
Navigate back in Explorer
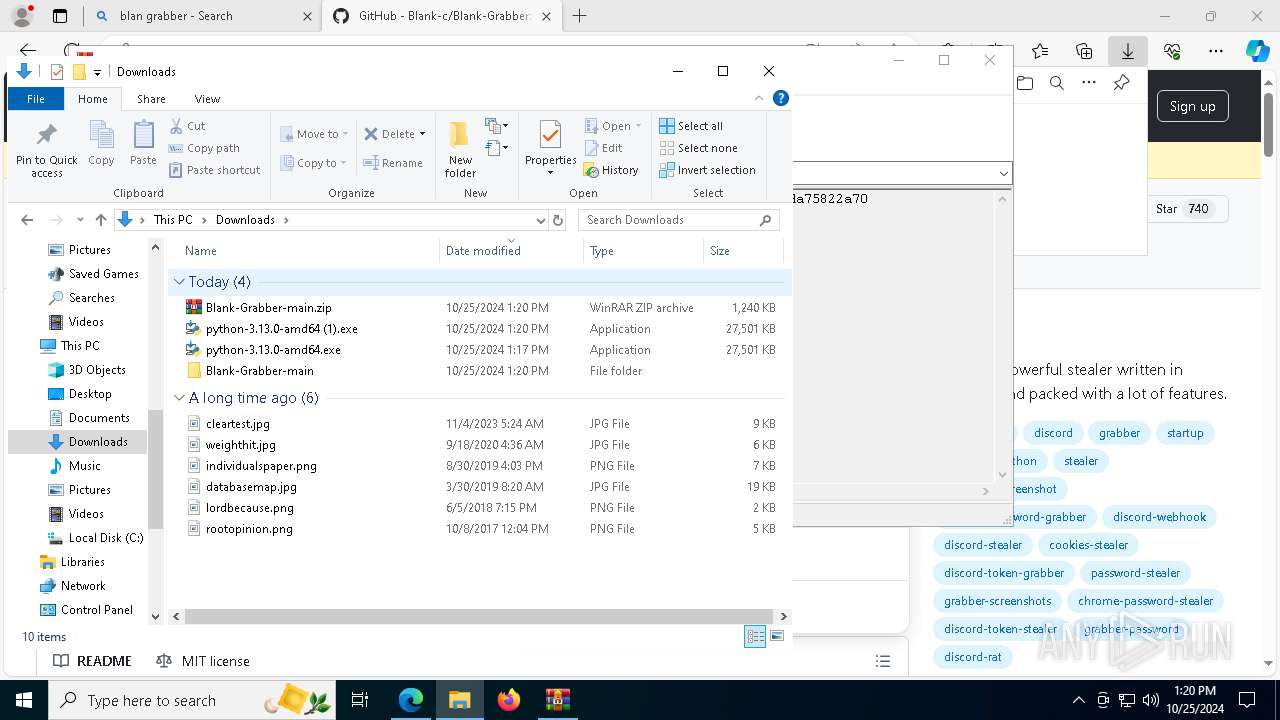[27, 220]
